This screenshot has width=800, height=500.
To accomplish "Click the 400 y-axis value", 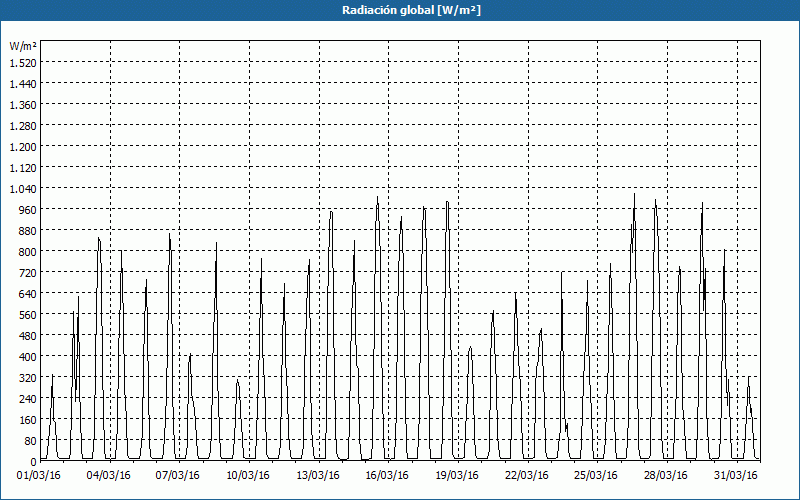I will click(x=29, y=357).
